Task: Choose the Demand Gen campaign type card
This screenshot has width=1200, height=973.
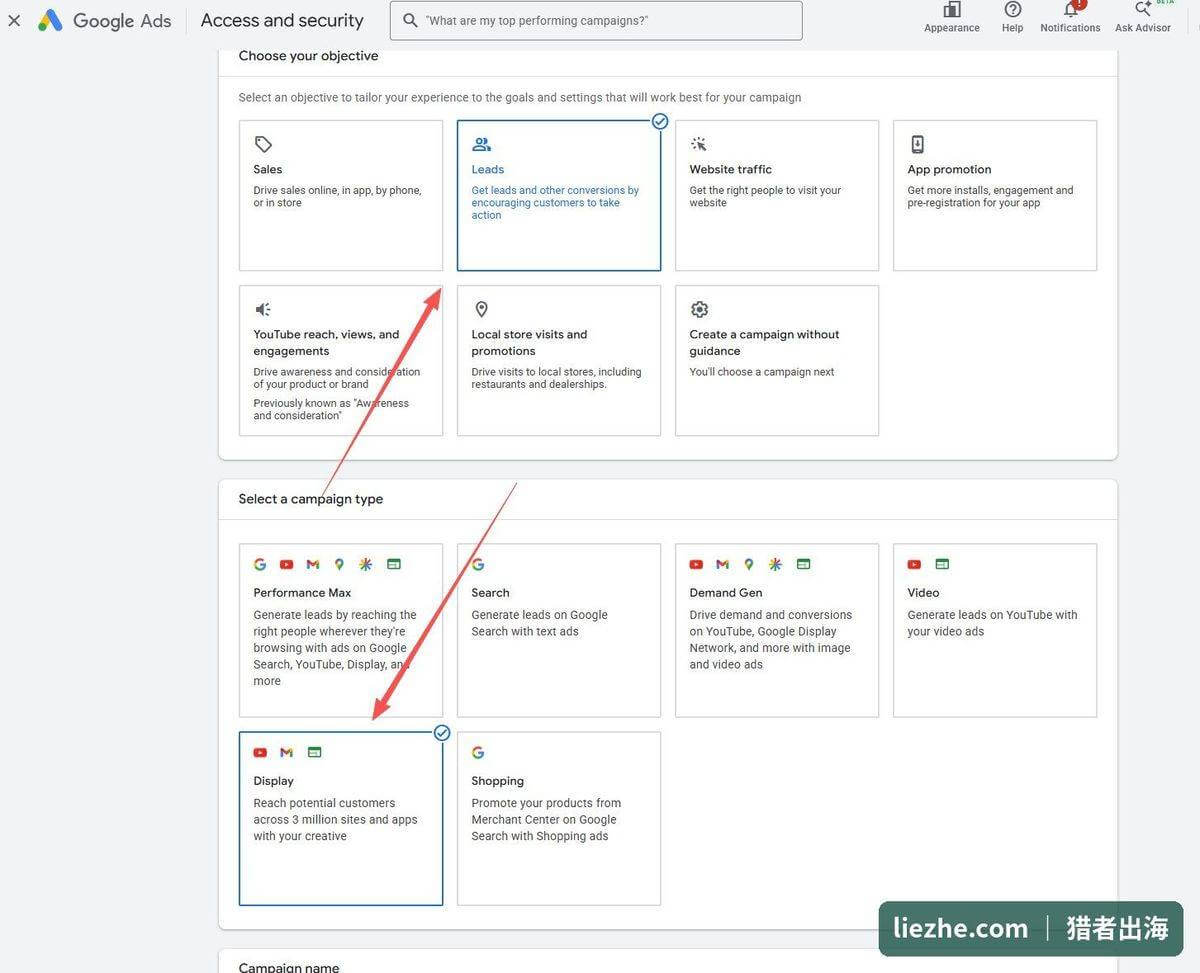Action: [777, 630]
